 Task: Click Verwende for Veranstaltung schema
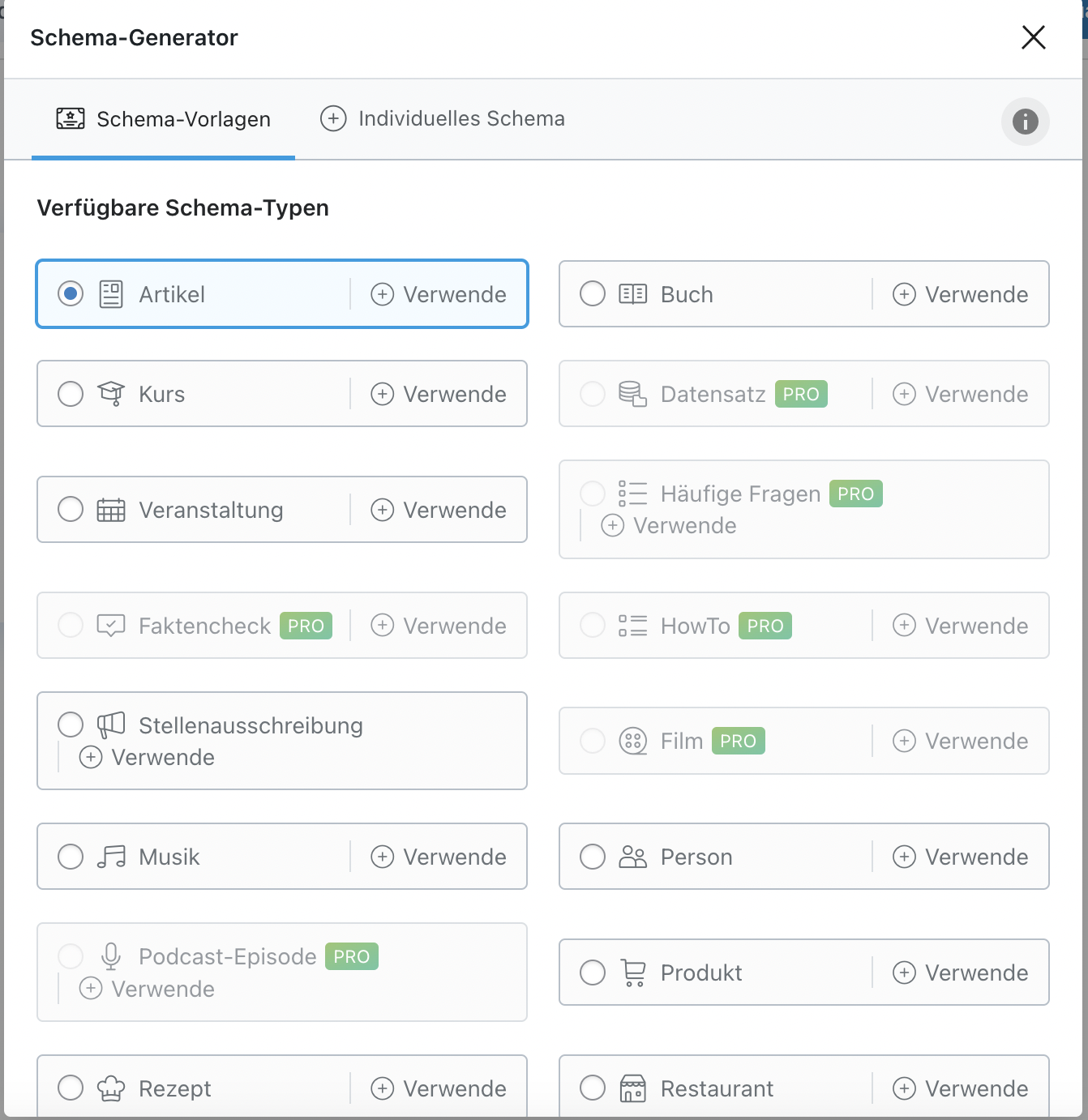[439, 510]
